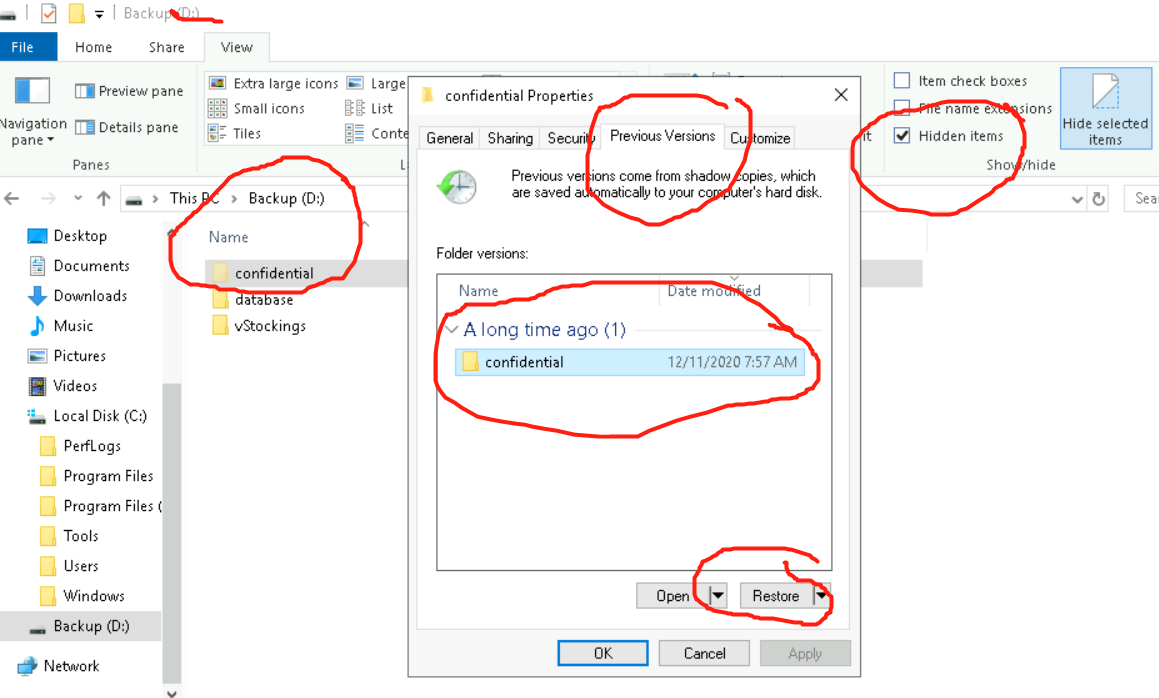This screenshot has width=1159, height=698.
Task: Open the Home ribbon tab
Action: (x=93, y=47)
